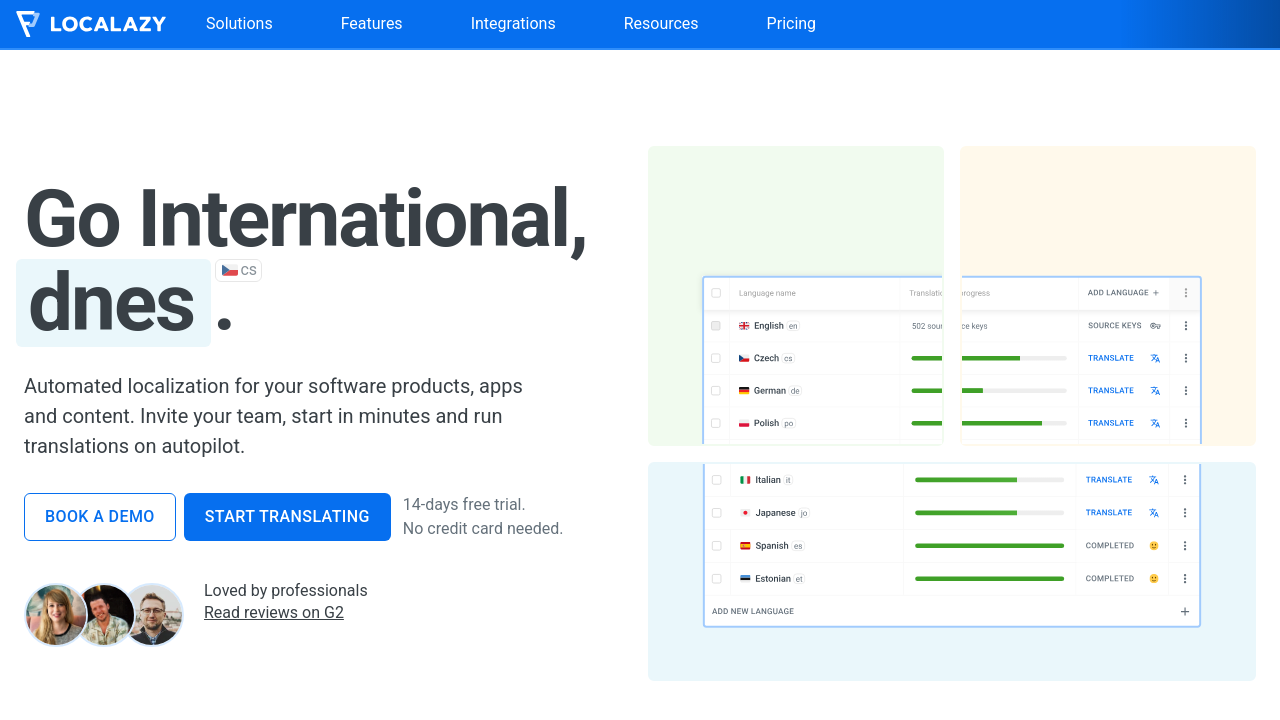The width and height of the screenshot is (1280, 720).
Task: Click plus icon in Add New Language row
Action: (1185, 611)
